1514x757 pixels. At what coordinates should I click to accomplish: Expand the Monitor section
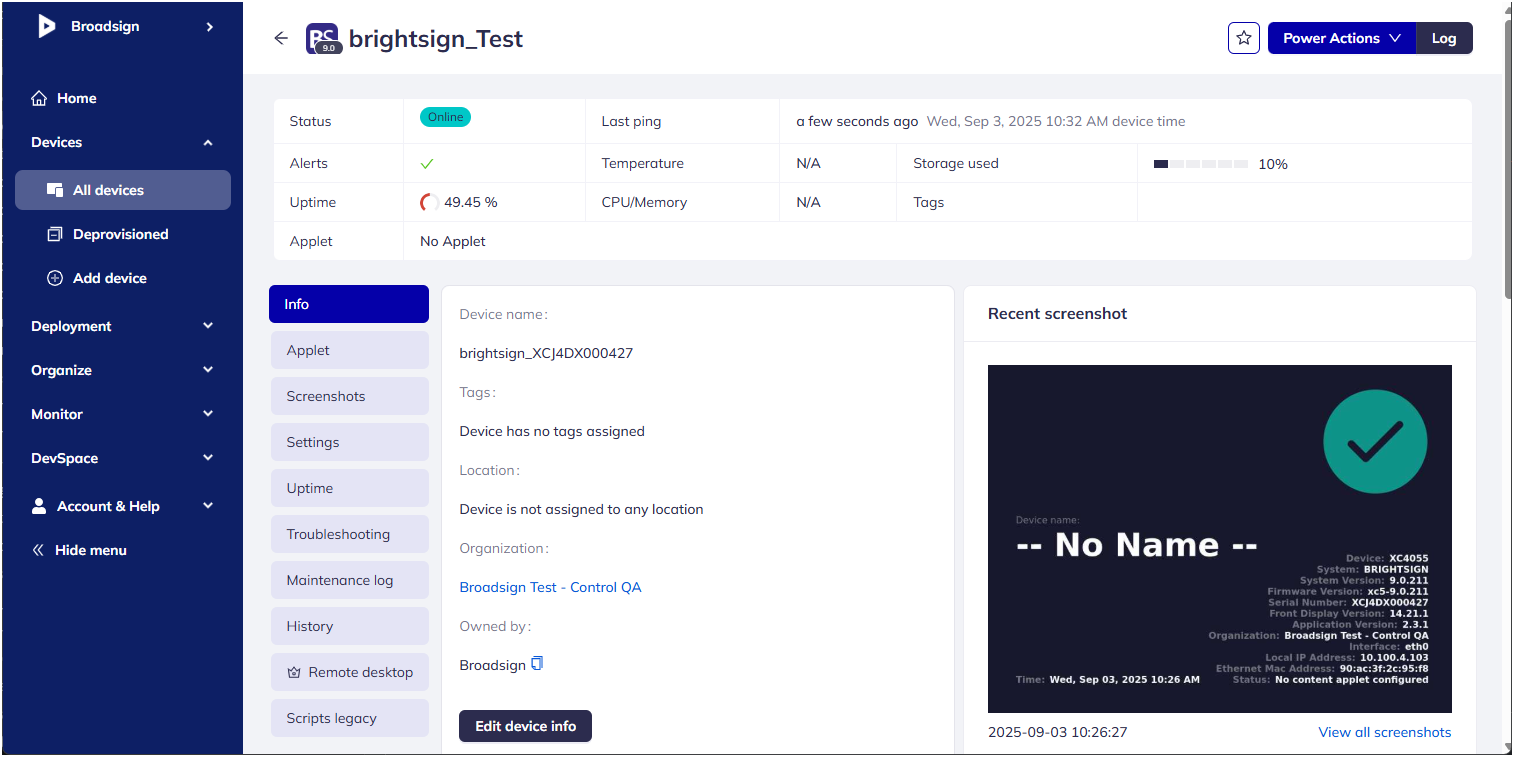pos(123,414)
